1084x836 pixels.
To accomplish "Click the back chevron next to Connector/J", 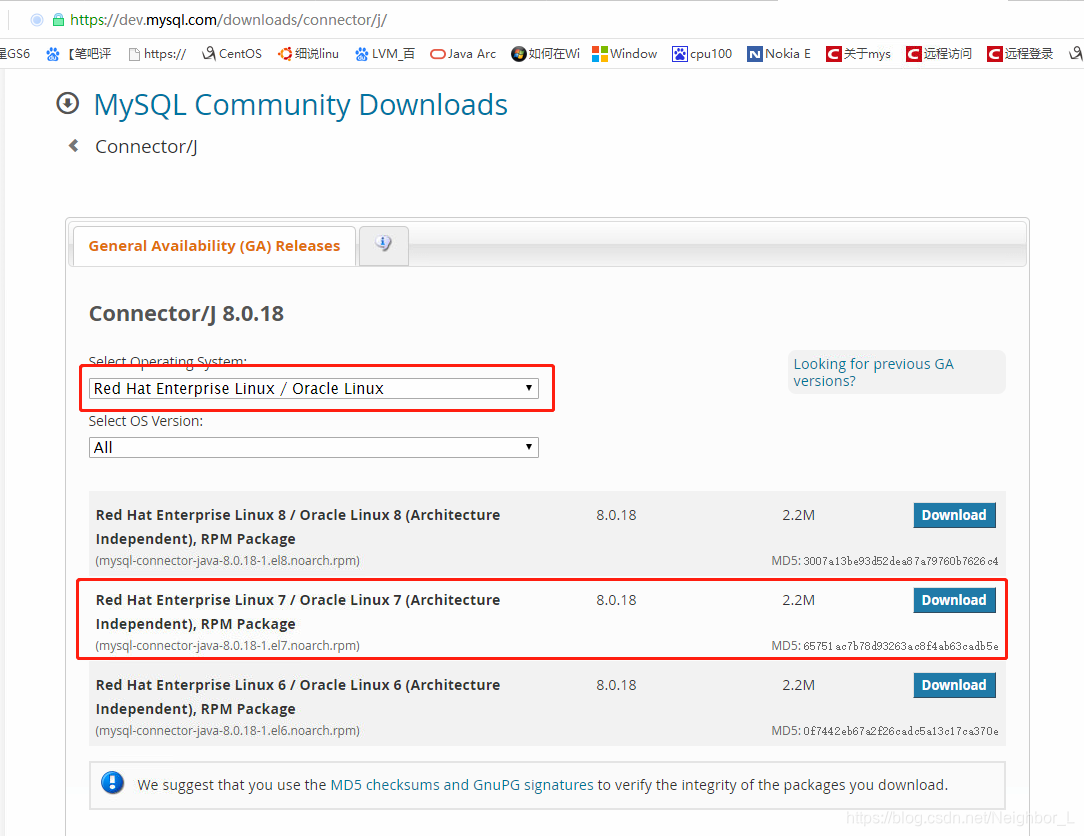I will point(74,146).
